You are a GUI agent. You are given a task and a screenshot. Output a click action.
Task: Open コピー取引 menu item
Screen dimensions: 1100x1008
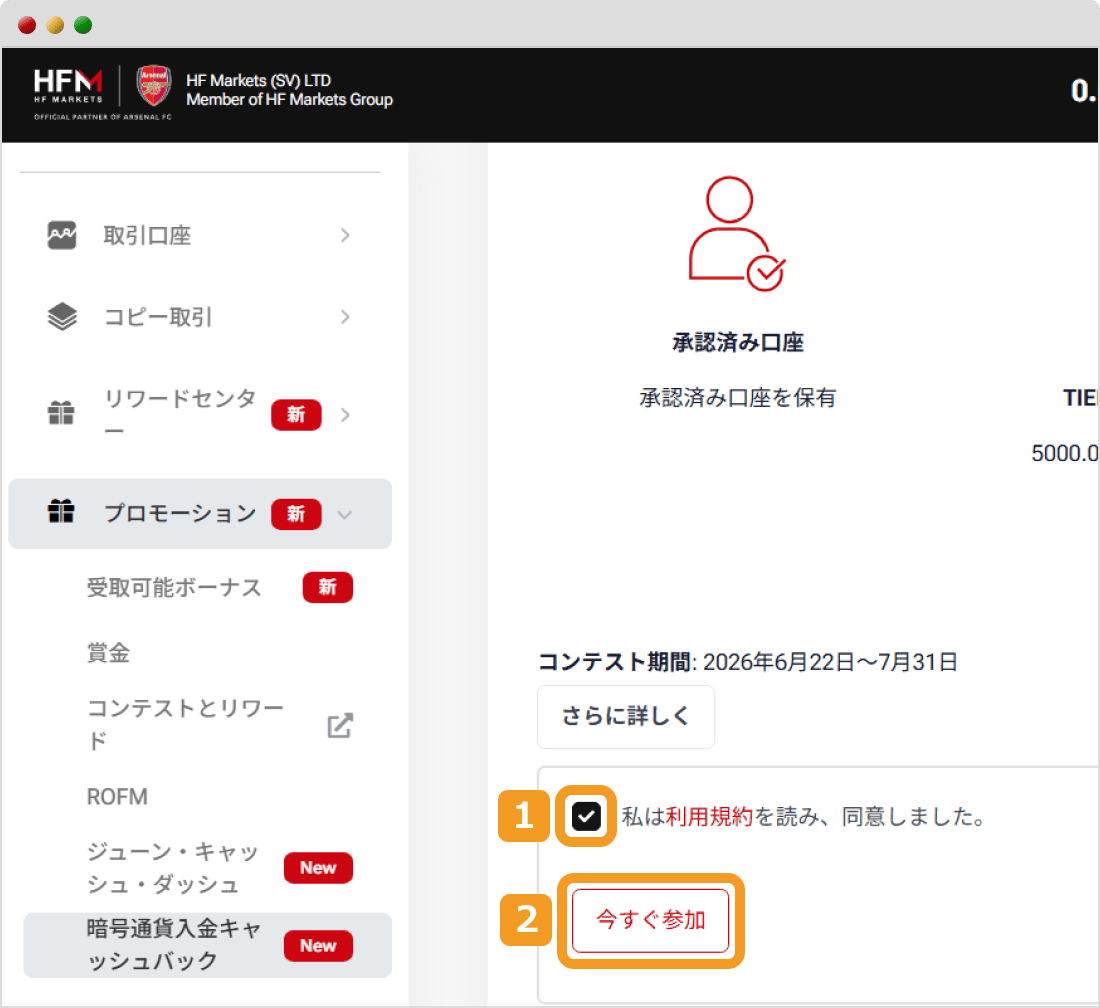click(200, 317)
